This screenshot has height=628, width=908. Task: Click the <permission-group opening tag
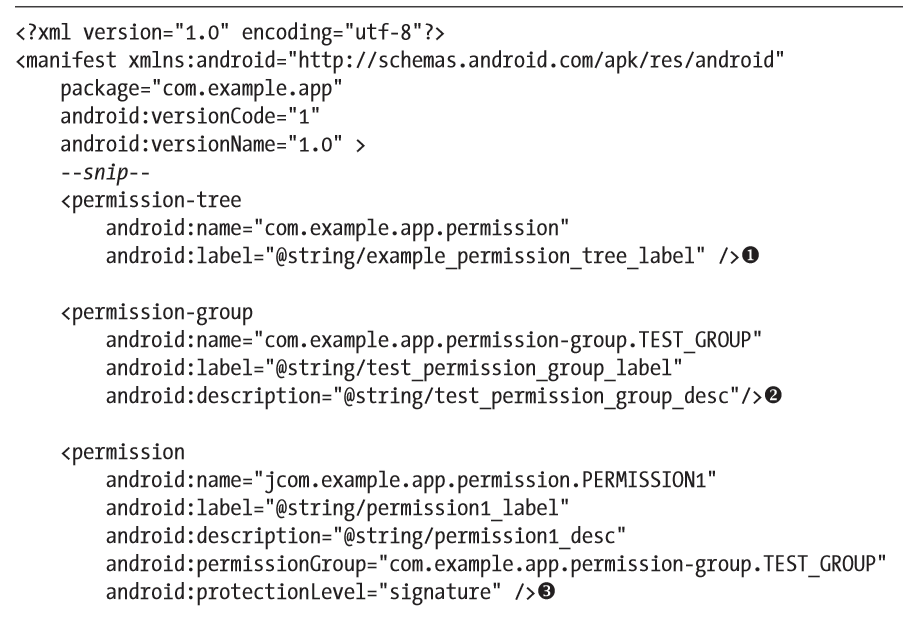coord(156,313)
